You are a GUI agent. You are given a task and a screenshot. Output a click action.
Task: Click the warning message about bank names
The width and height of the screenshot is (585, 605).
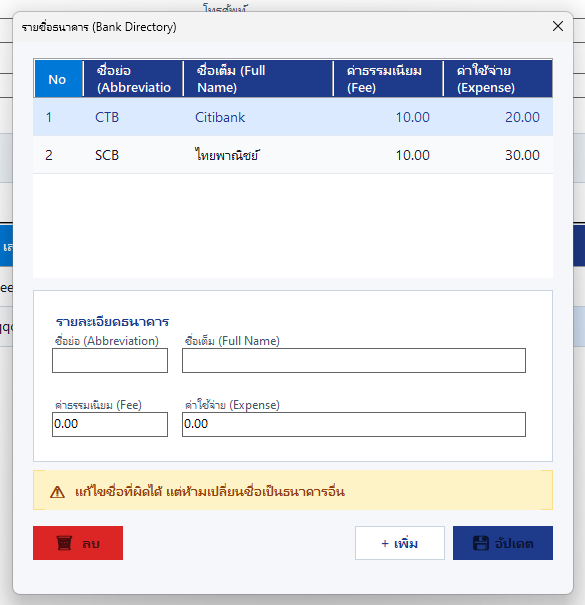[x=210, y=492]
